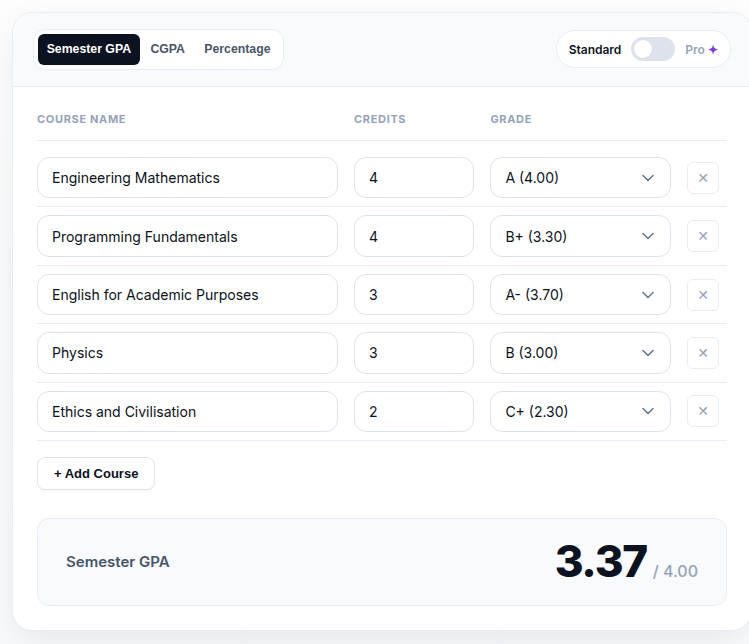Remove the Engineering Mathematics course row
Screen dimensions: 749x644
click(703, 178)
